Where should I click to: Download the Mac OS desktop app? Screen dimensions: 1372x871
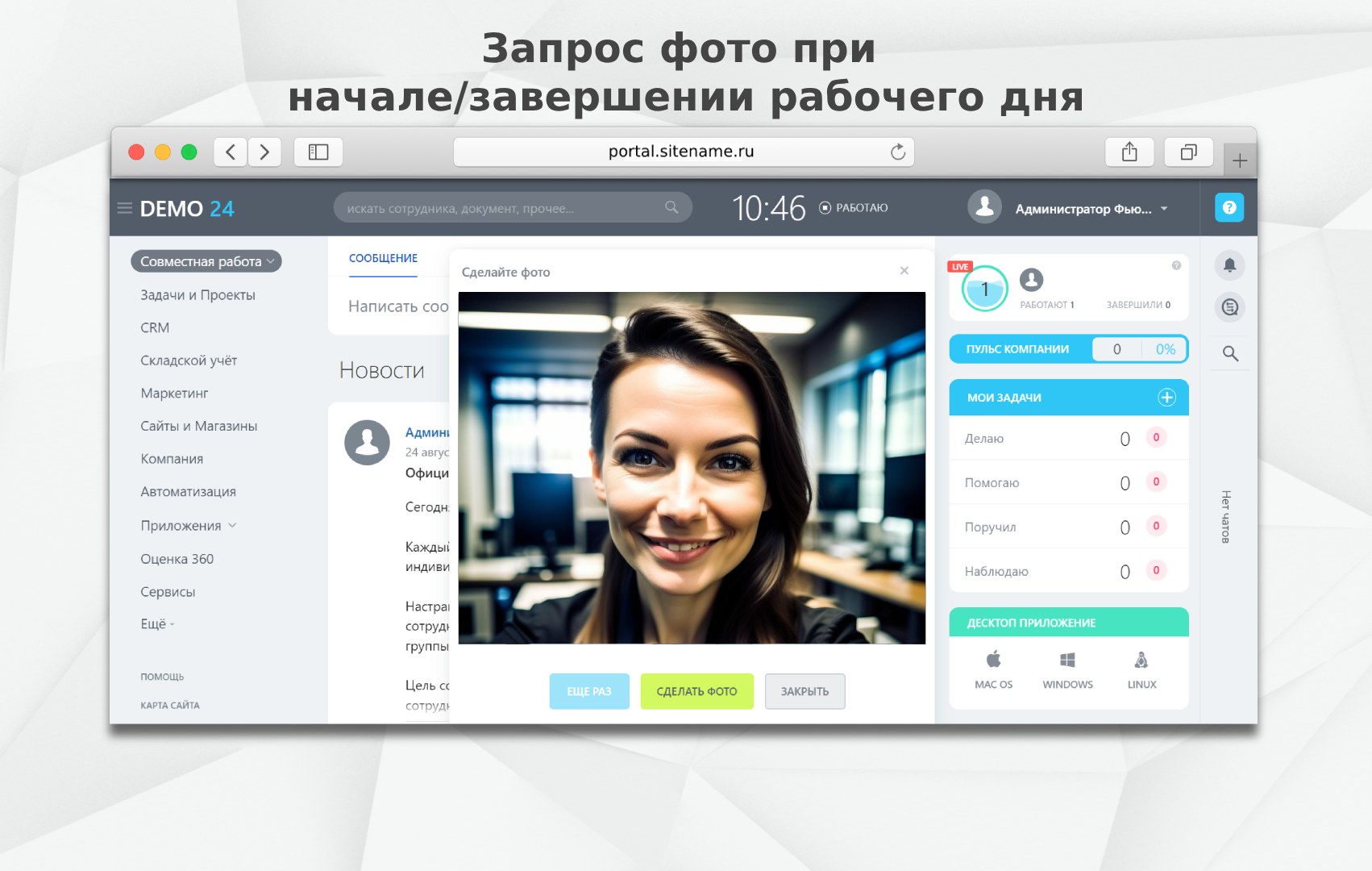click(x=993, y=670)
